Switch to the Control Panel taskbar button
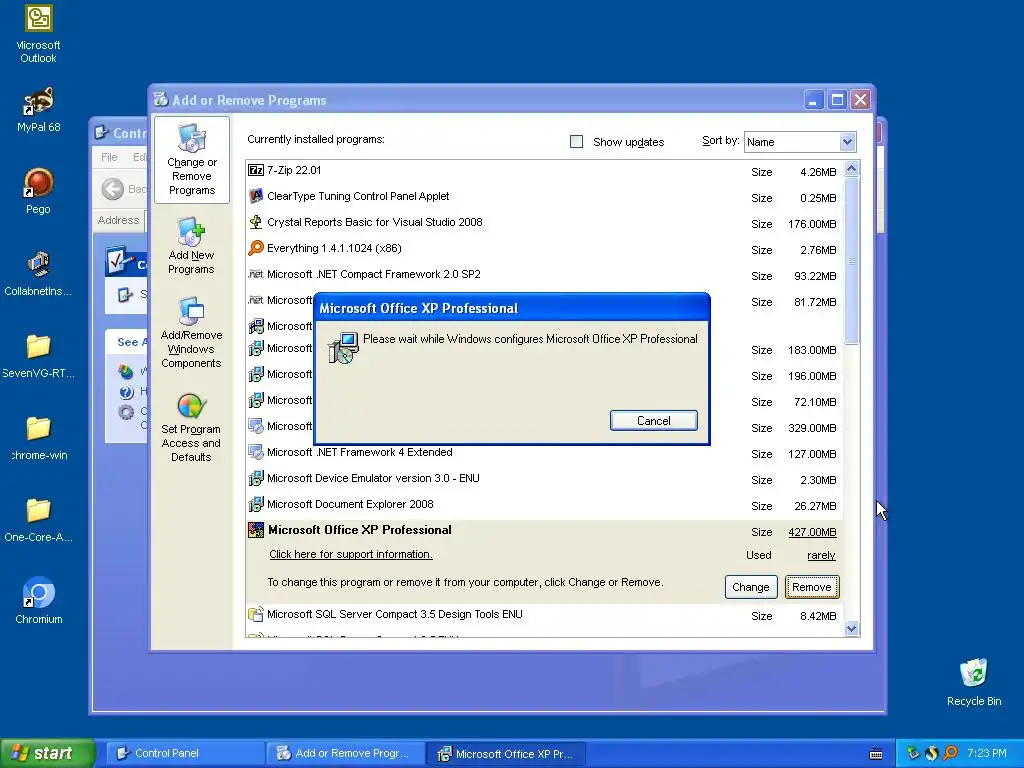Screen dimensions: 1024x768 coord(185,754)
